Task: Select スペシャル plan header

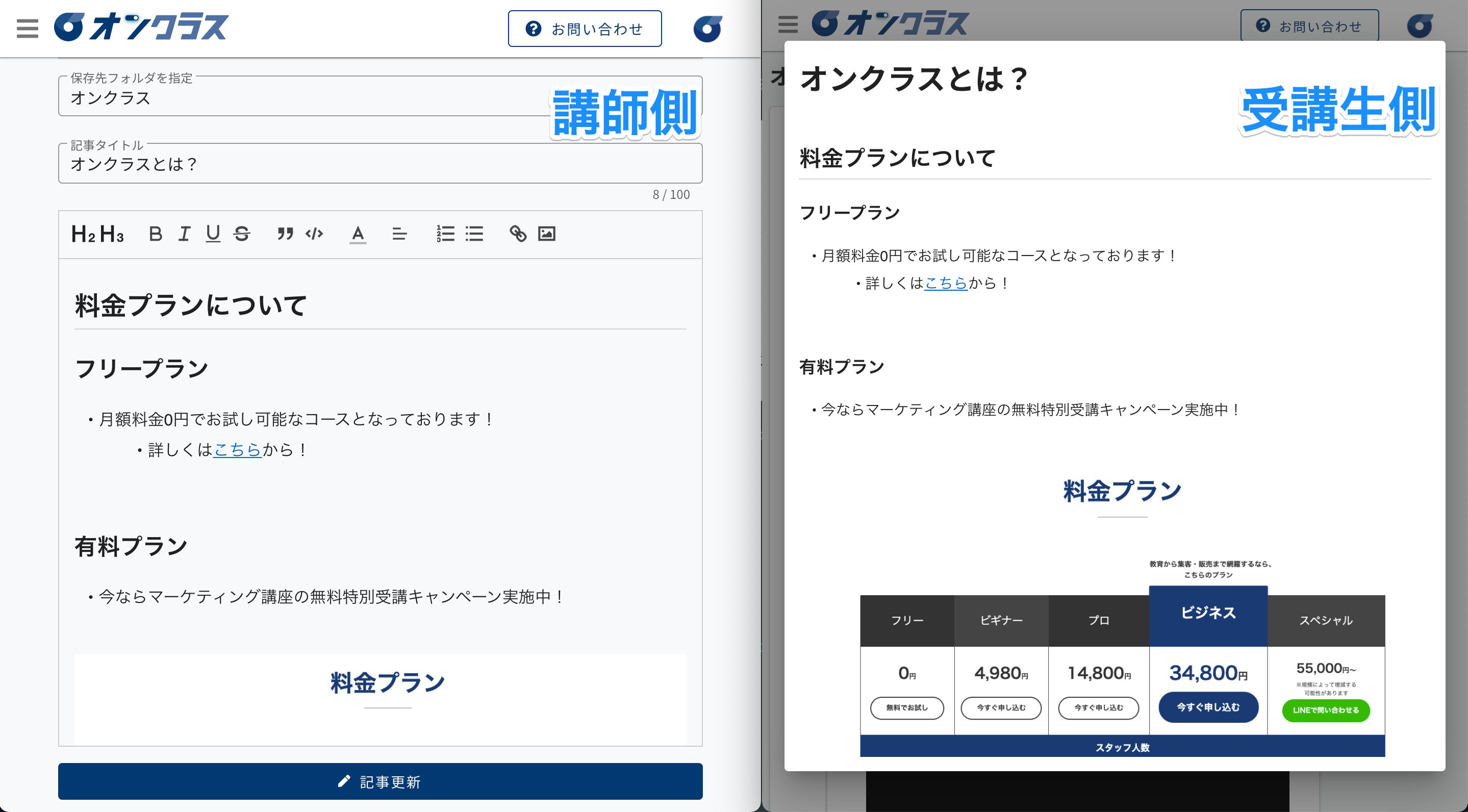Action: [x=1326, y=621]
